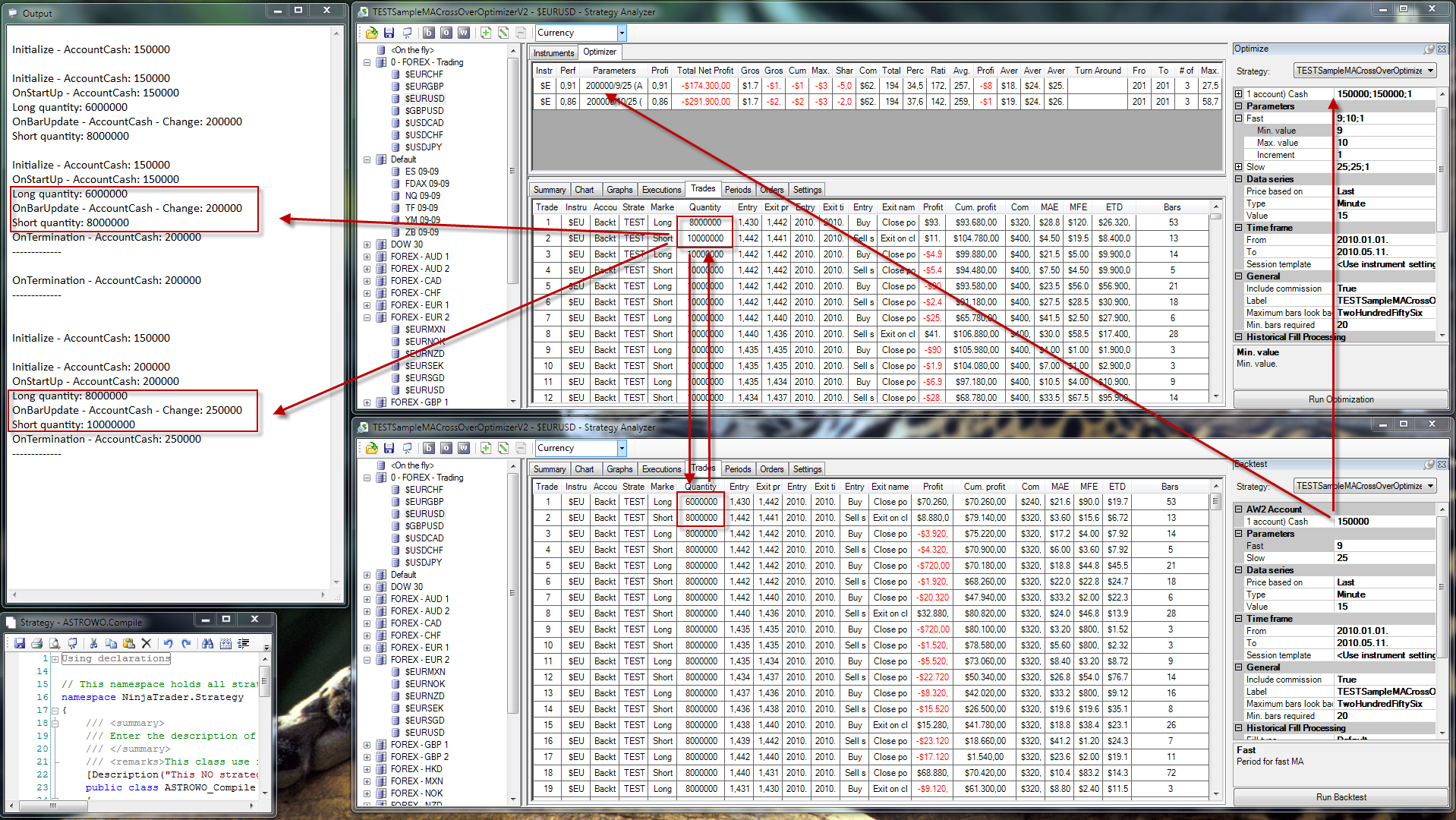Expand FOREX - GBP 1 in lower instrument tree
This screenshot has width=1456, height=820.
[367, 745]
